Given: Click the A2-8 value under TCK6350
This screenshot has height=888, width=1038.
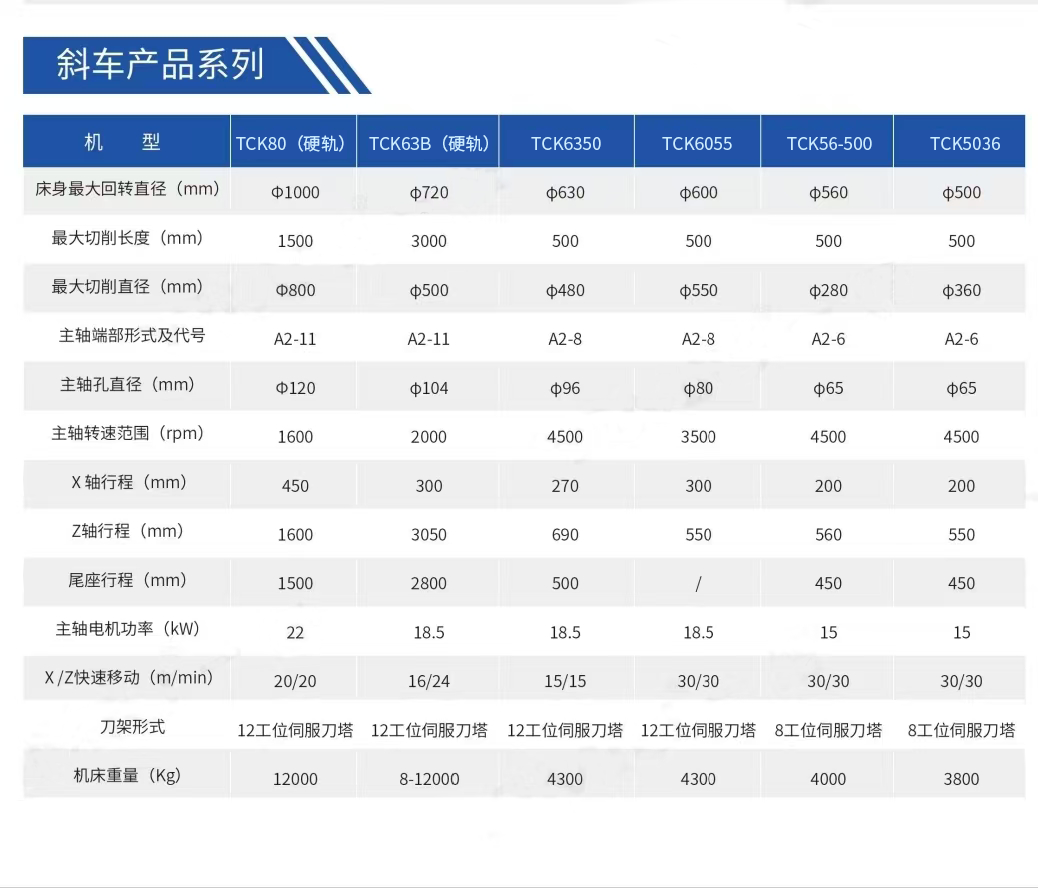Looking at the screenshot, I should tap(565, 338).
